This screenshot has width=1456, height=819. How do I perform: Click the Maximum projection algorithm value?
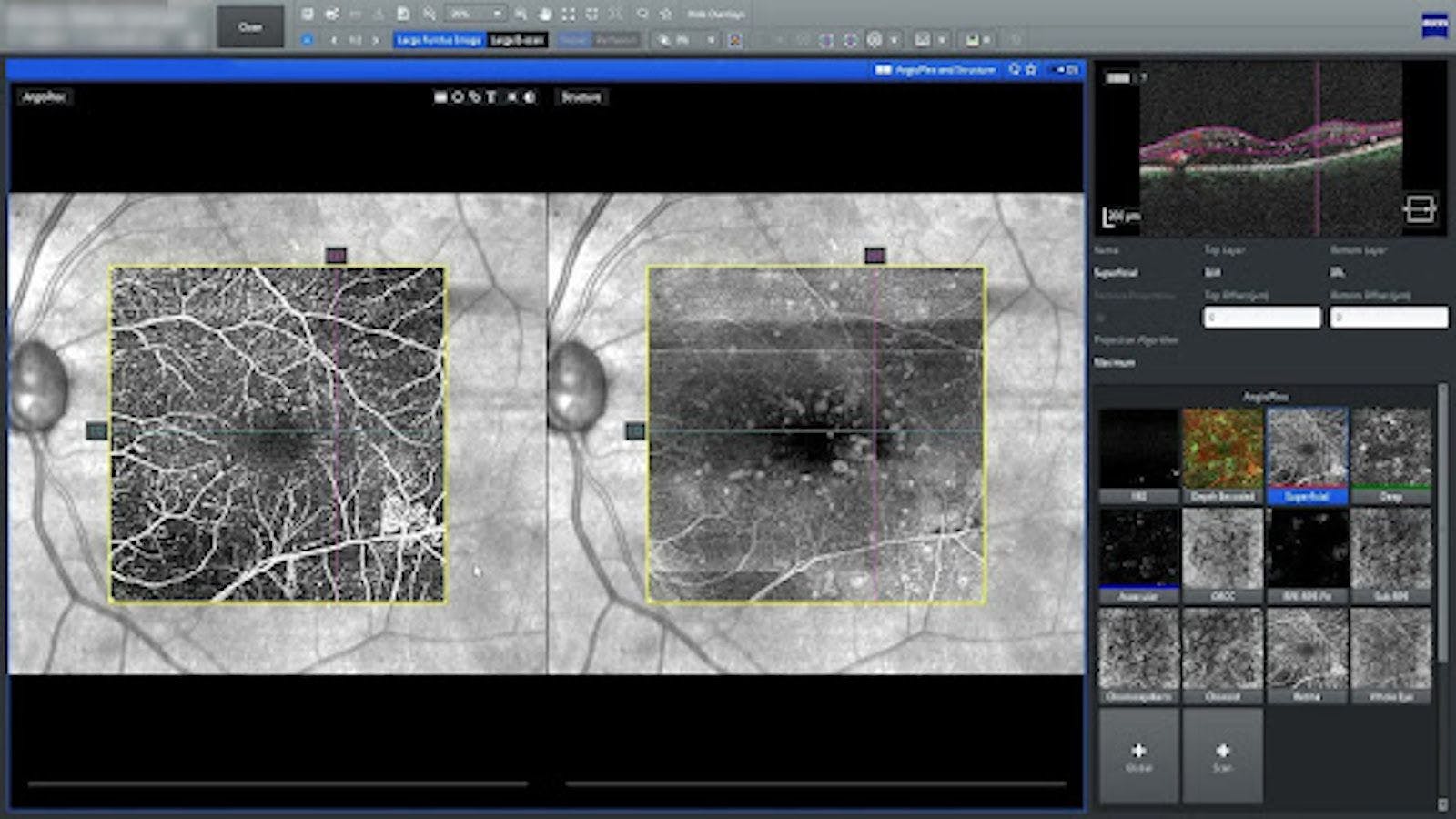click(x=1115, y=362)
